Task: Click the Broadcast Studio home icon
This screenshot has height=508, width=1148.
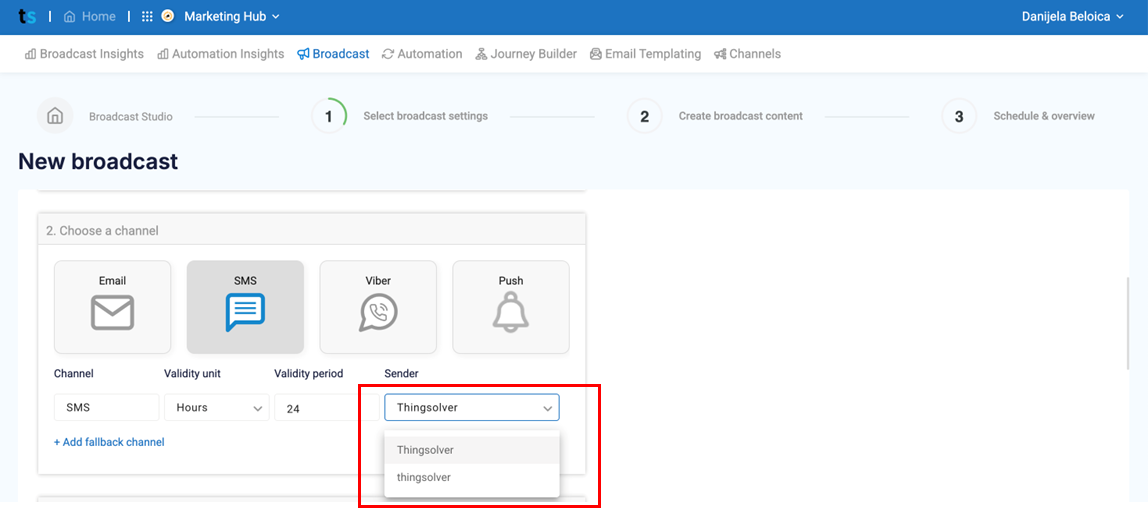Action: point(55,116)
